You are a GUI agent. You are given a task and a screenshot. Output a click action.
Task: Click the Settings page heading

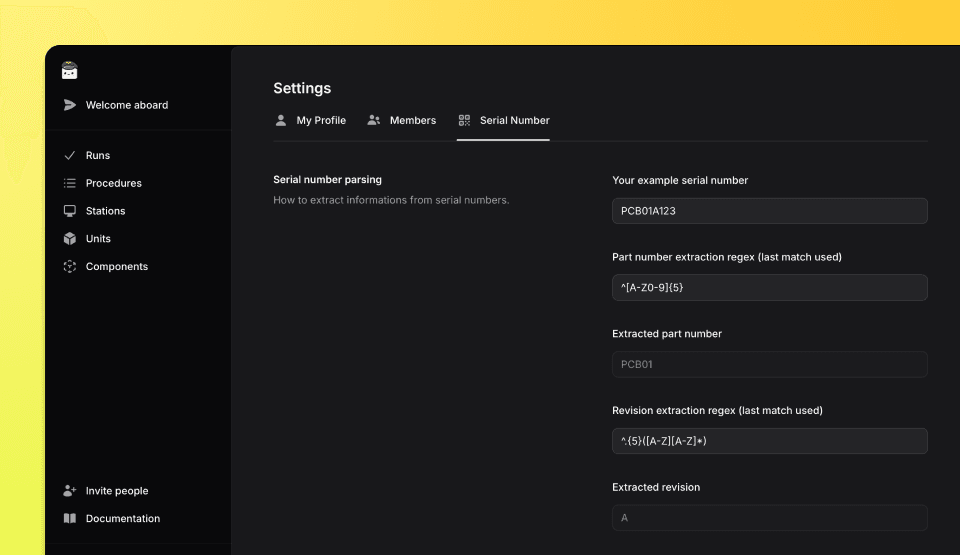pos(302,88)
